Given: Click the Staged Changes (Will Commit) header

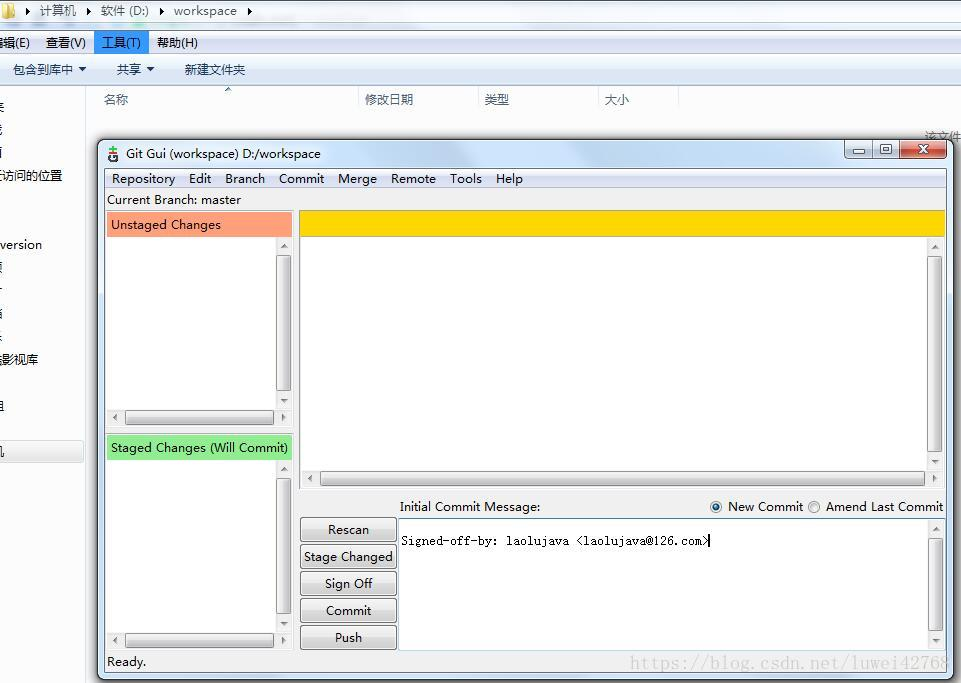Looking at the screenshot, I should pyautogui.click(x=199, y=448).
